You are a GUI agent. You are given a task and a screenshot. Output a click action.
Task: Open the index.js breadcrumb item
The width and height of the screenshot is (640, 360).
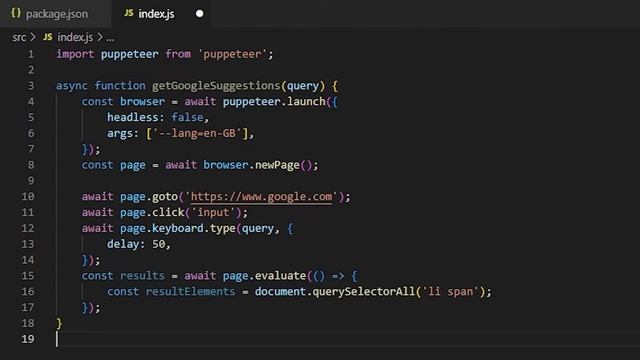pos(75,38)
